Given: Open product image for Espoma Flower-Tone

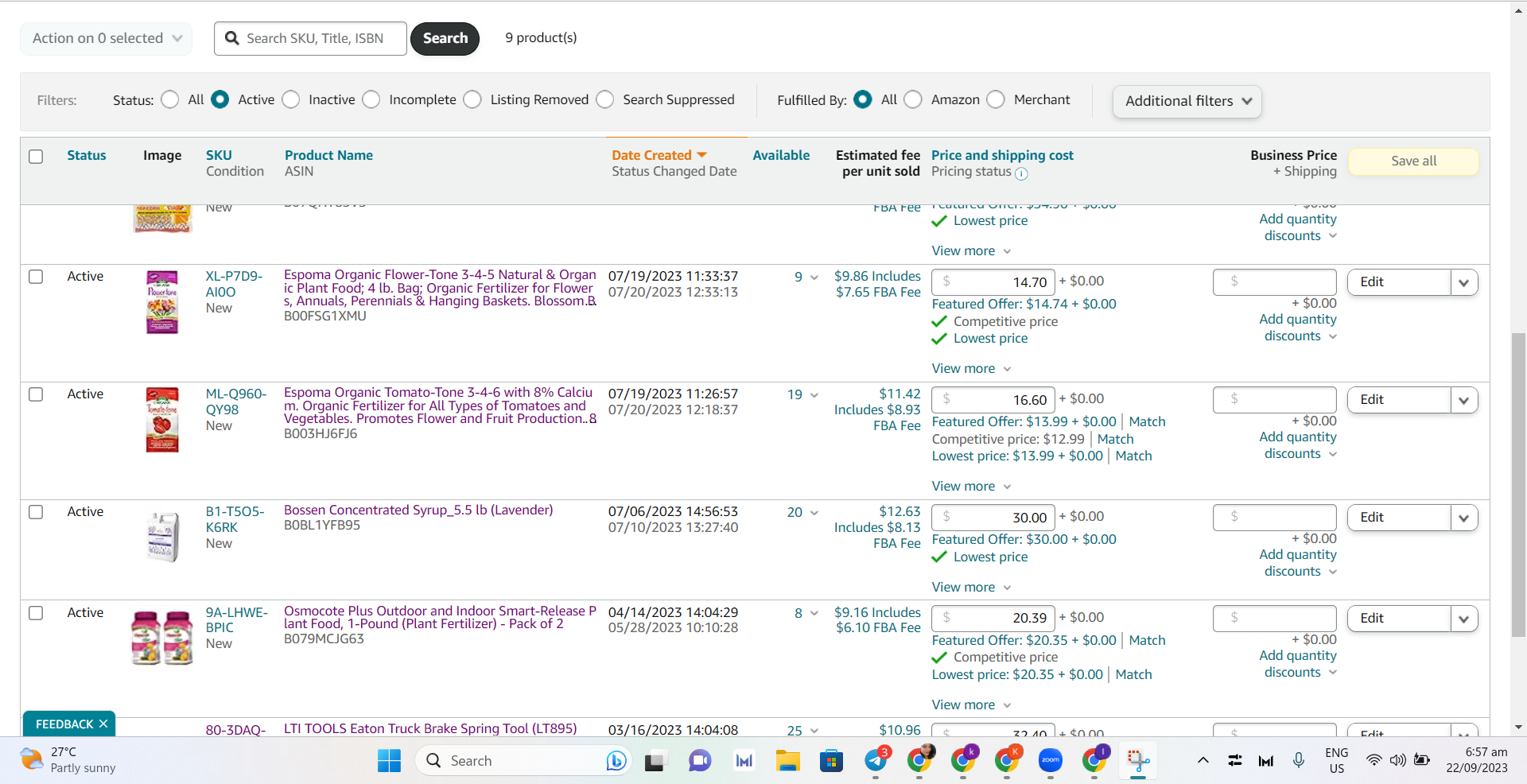Looking at the screenshot, I should pyautogui.click(x=162, y=302).
